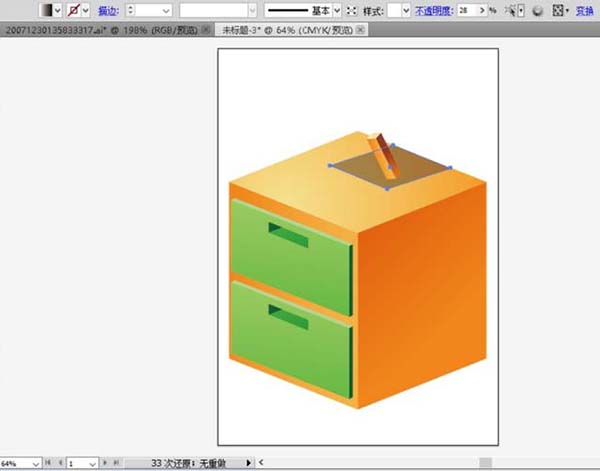Go to the first artboard
Screen dimensions: 600x471
point(48,463)
